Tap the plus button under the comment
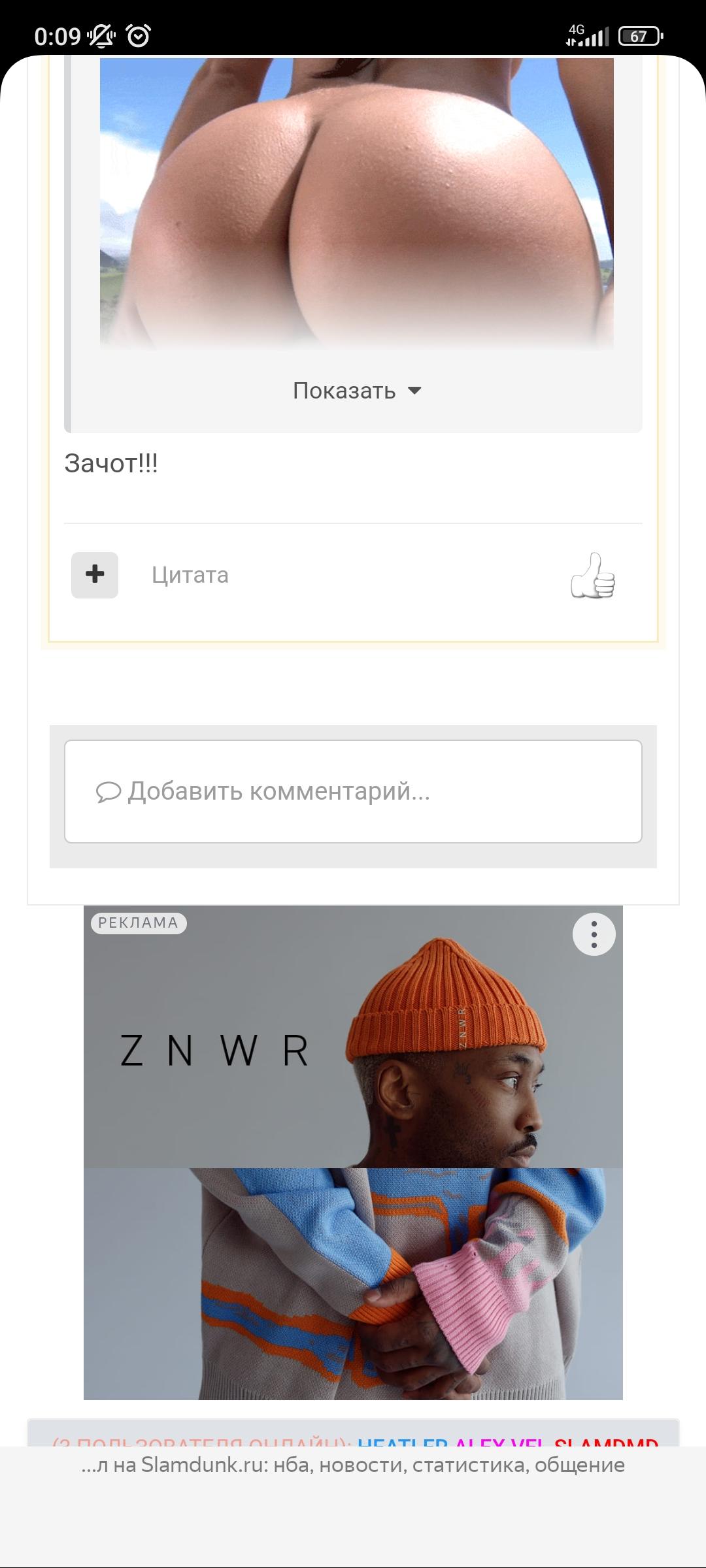The image size is (706, 1568). click(x=95, y=575)
